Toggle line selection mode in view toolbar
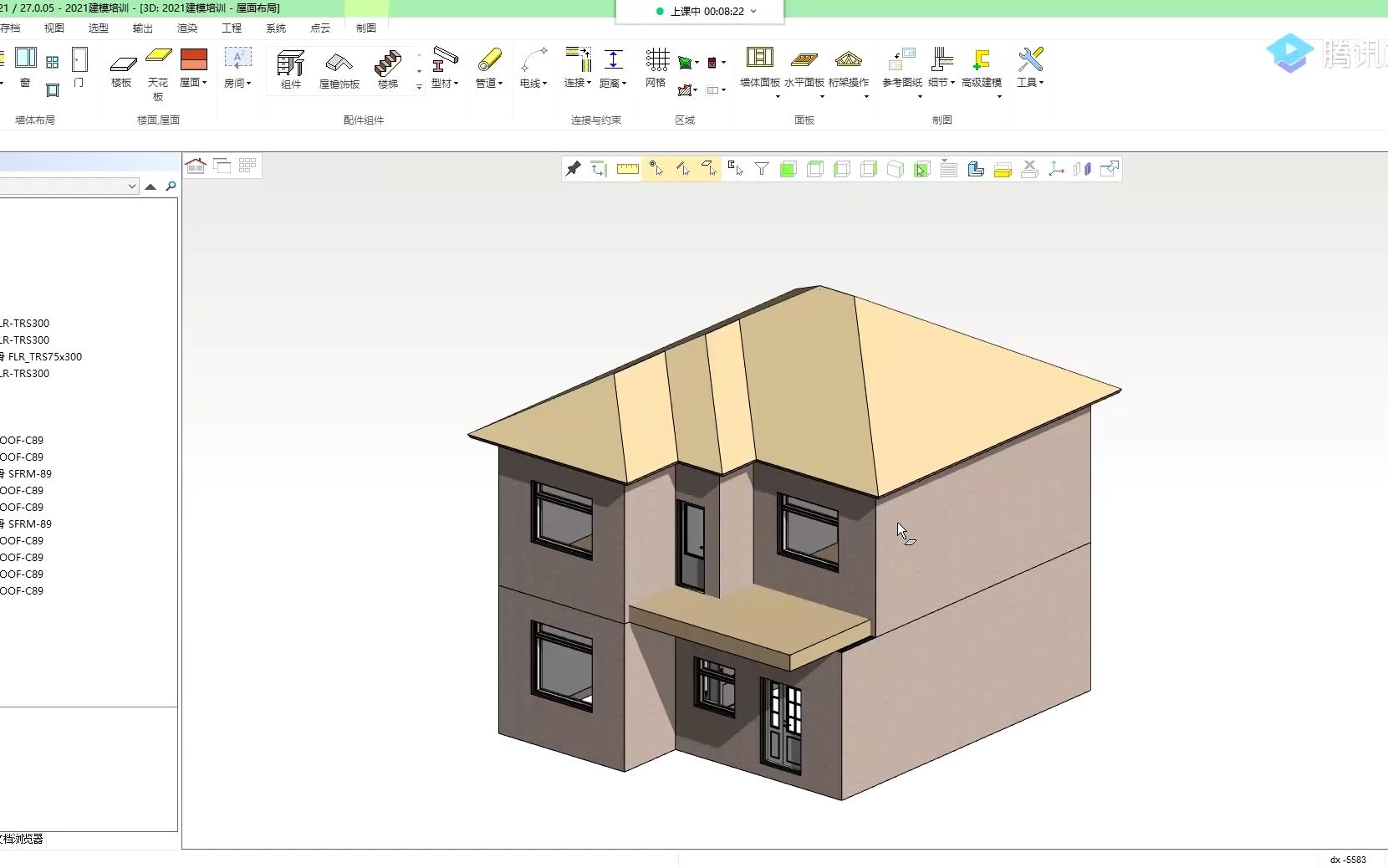1388x868 pixels. click(682, 169)
